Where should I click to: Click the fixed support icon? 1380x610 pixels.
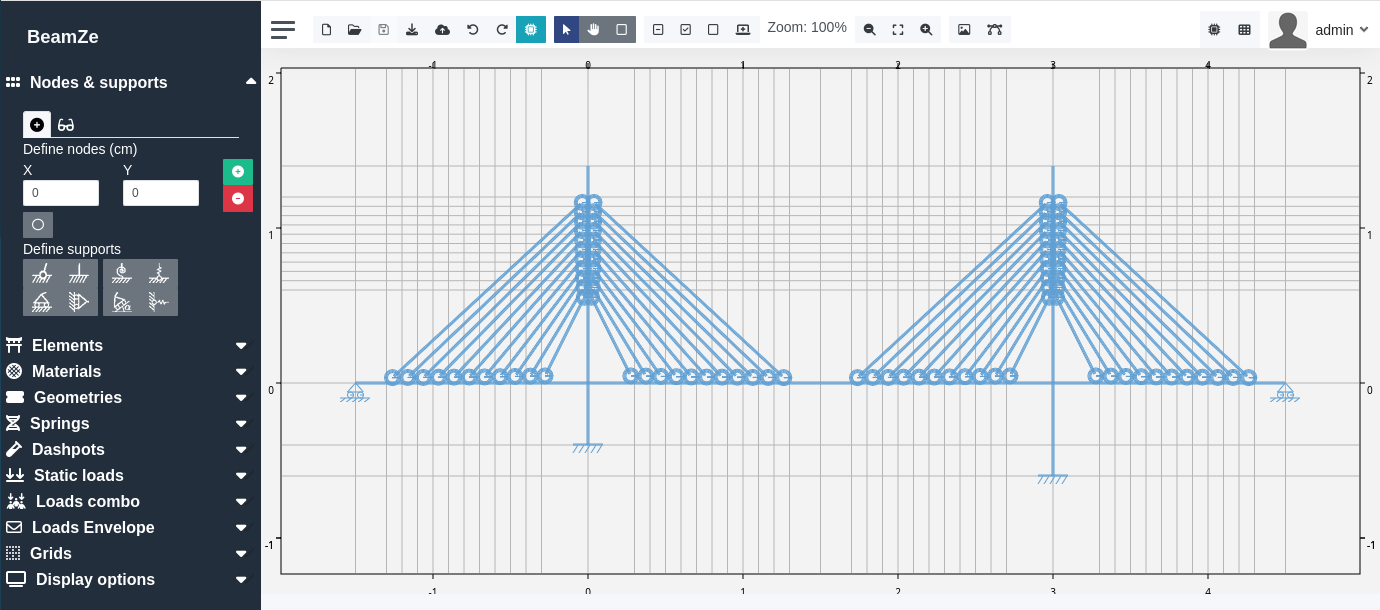[x=77, y=273]
